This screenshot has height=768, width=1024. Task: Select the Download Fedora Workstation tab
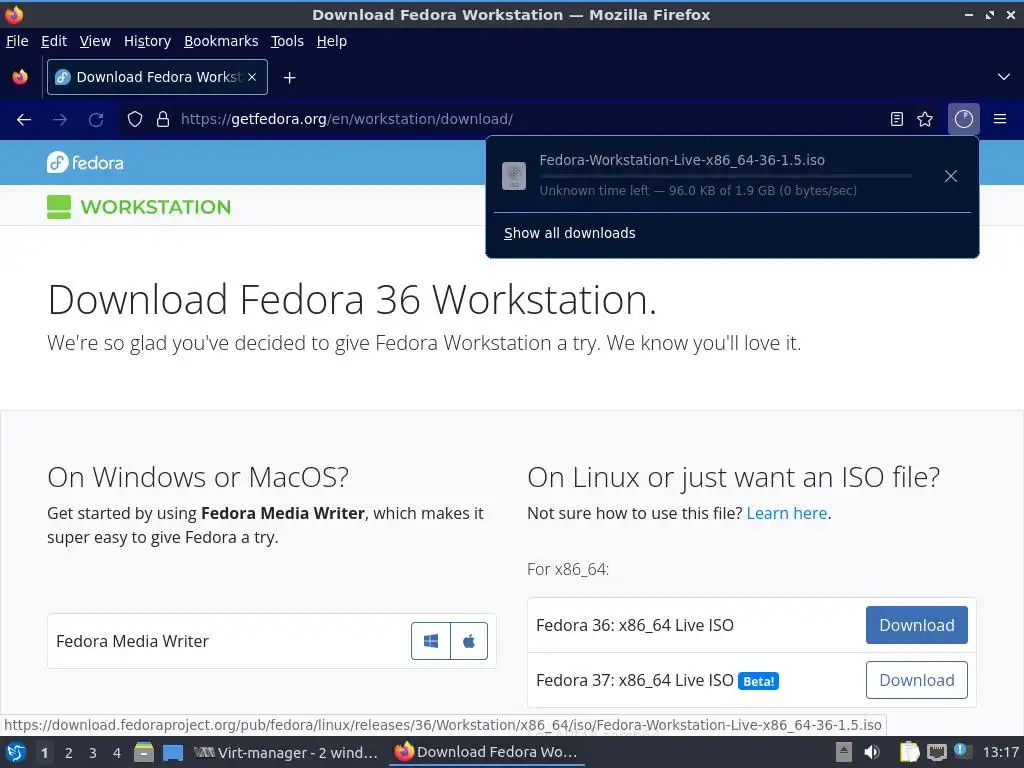point(157,77)
